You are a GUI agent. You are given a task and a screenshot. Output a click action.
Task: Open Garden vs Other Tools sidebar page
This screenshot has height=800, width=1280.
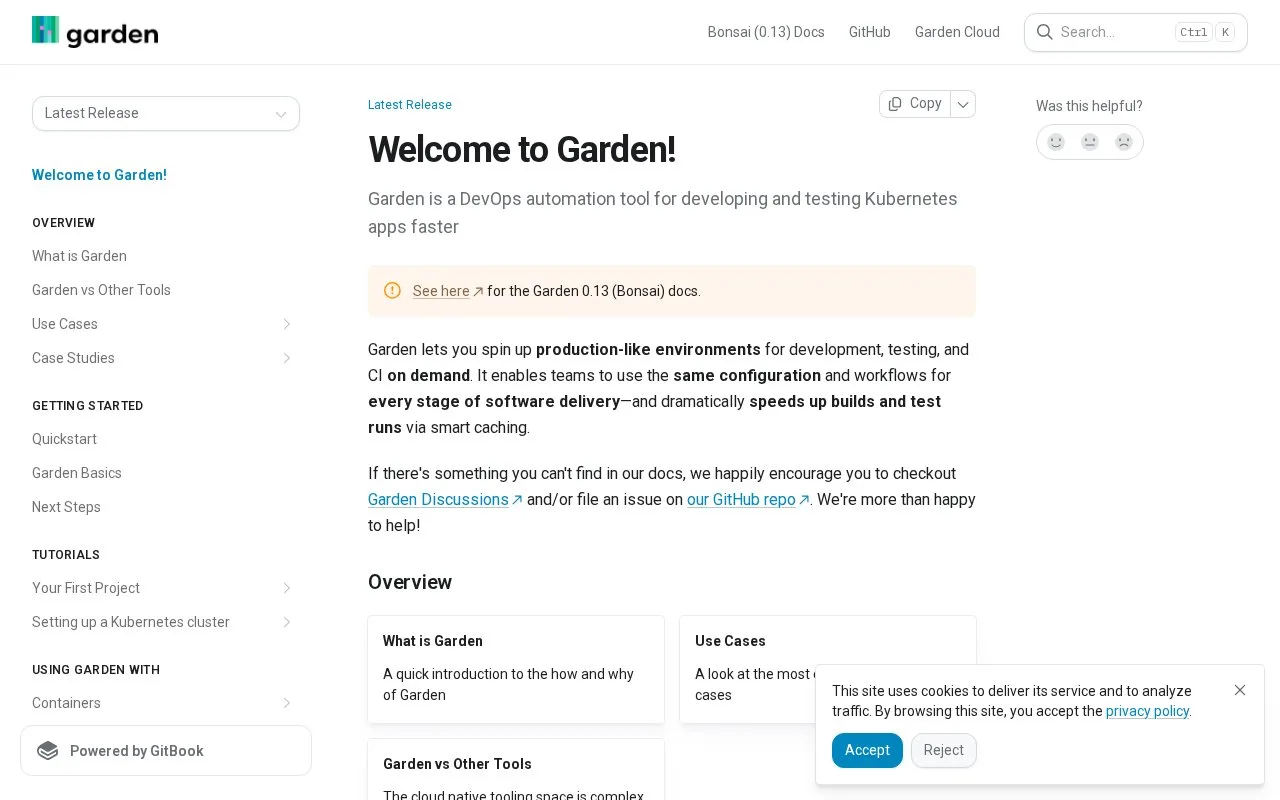coord(101,290)
